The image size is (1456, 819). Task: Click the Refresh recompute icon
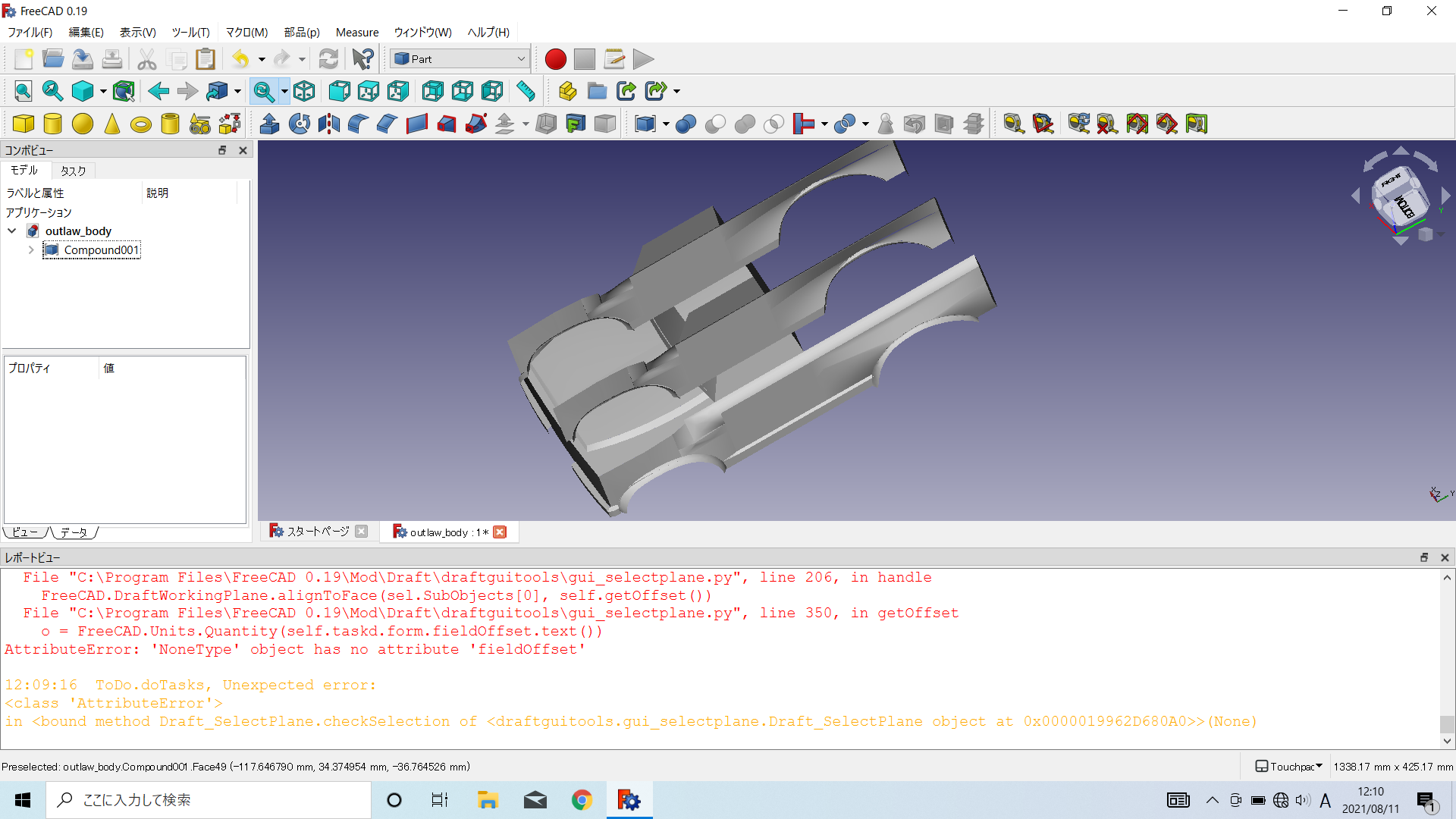pyautogui.click(x=328, y=59)
